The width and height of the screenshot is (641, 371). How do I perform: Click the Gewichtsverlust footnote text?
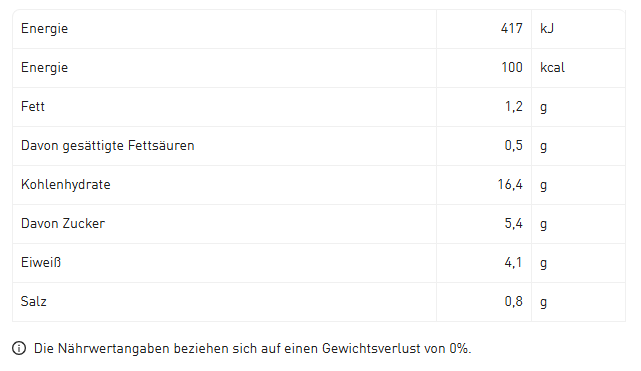[253, 349]
